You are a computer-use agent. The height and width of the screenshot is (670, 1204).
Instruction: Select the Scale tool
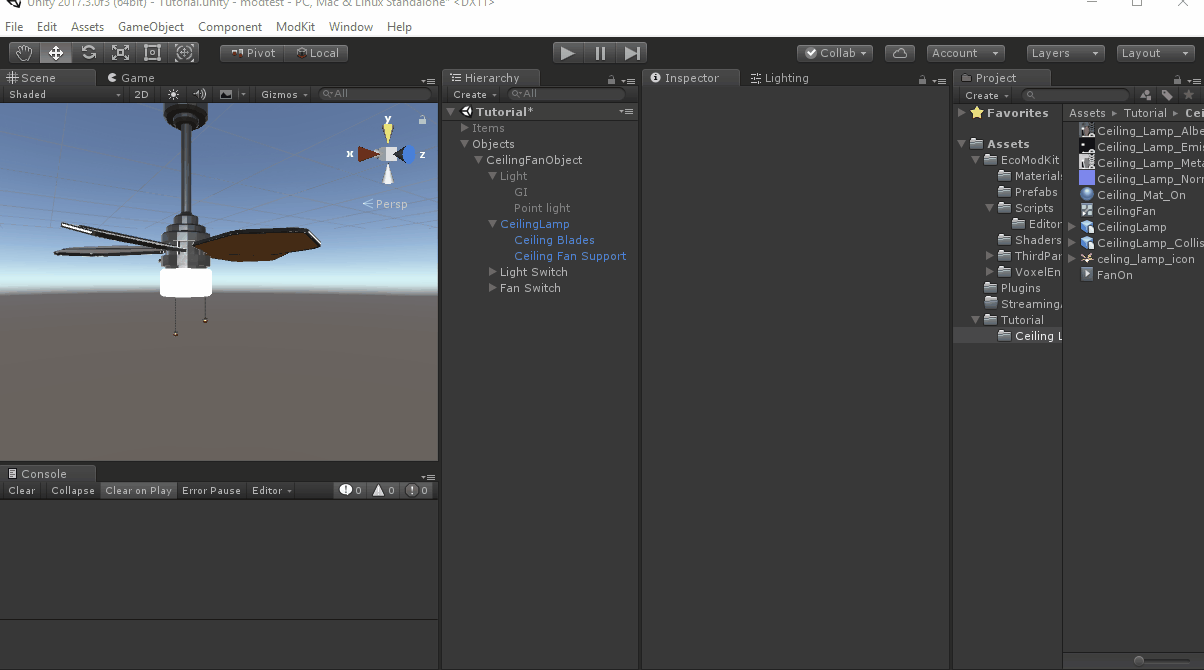pyautogui.click(x=121, y=53)
